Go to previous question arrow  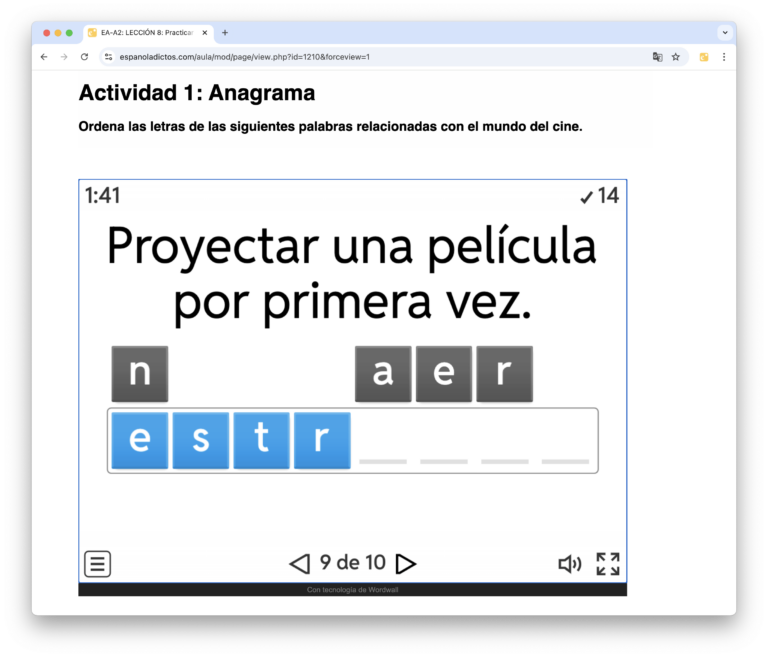300,563
